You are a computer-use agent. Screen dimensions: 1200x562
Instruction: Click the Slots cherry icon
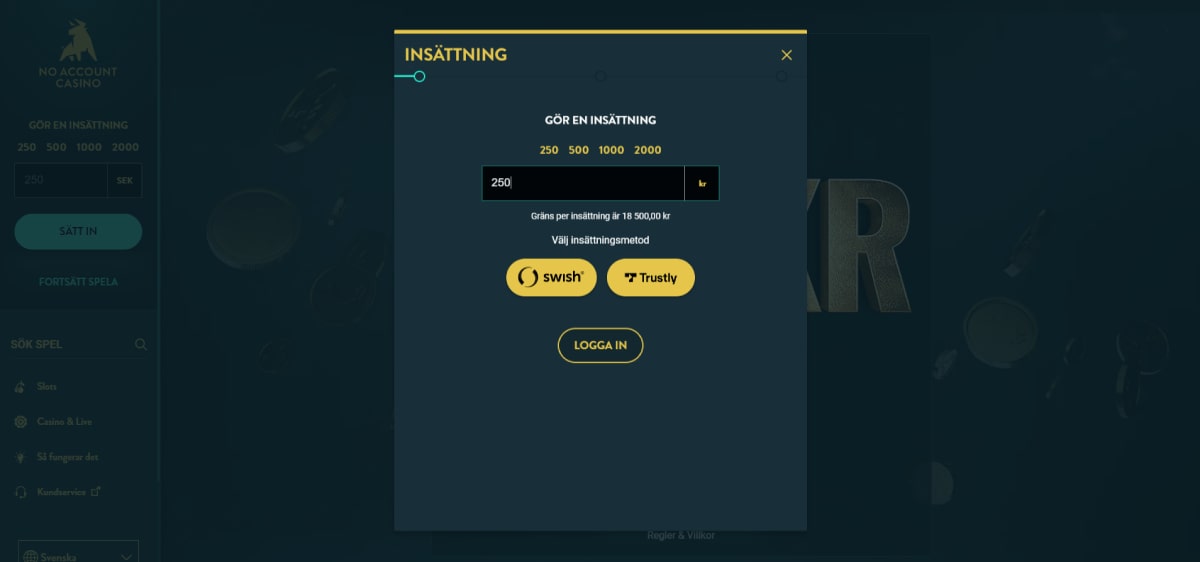[21, 387]
